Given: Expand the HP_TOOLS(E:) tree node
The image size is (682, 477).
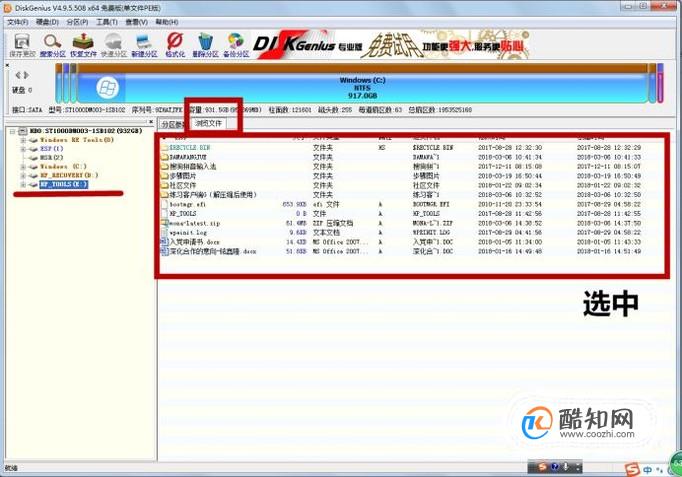Looking at the screenshot, I should coord(23,184).
